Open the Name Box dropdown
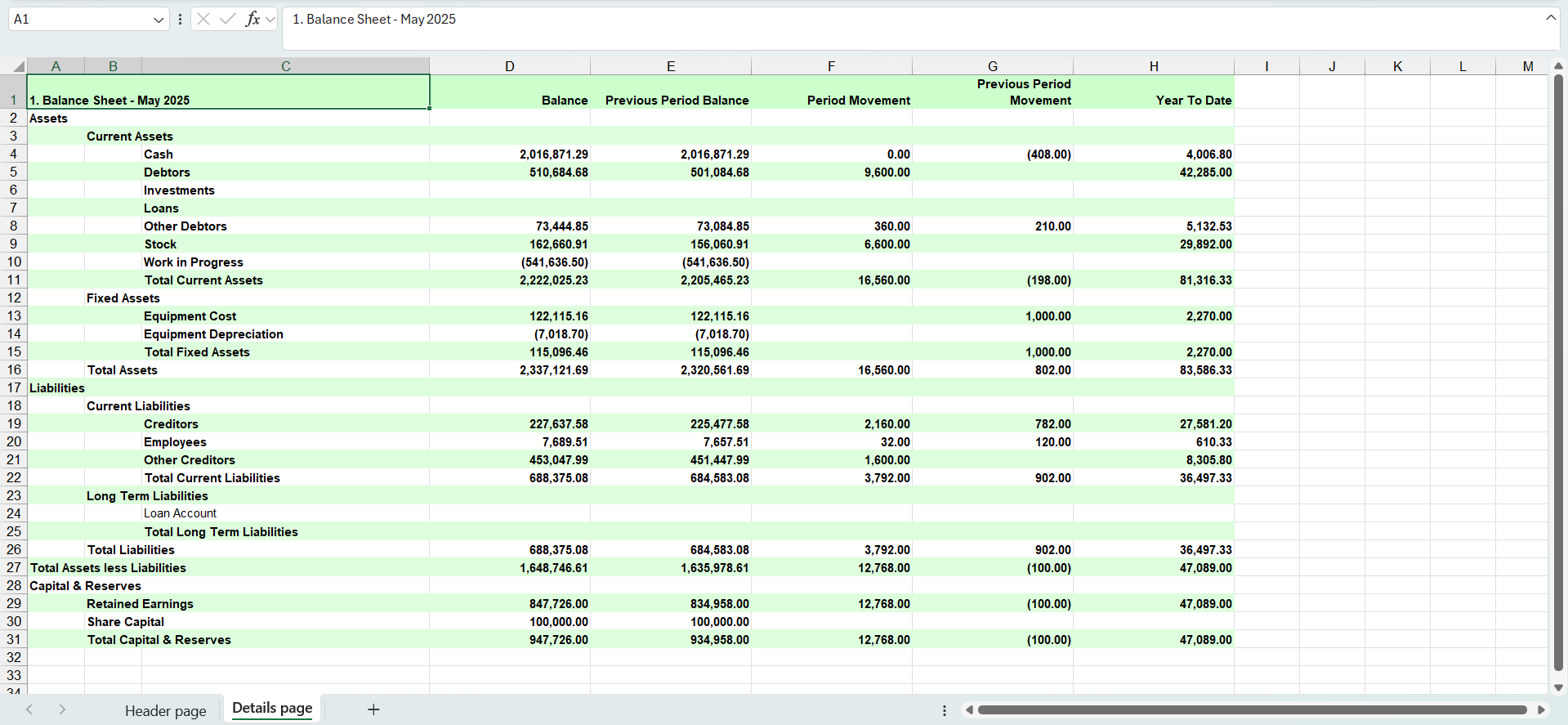Viewport: 1568px width, 725px height. pos(159,20)
